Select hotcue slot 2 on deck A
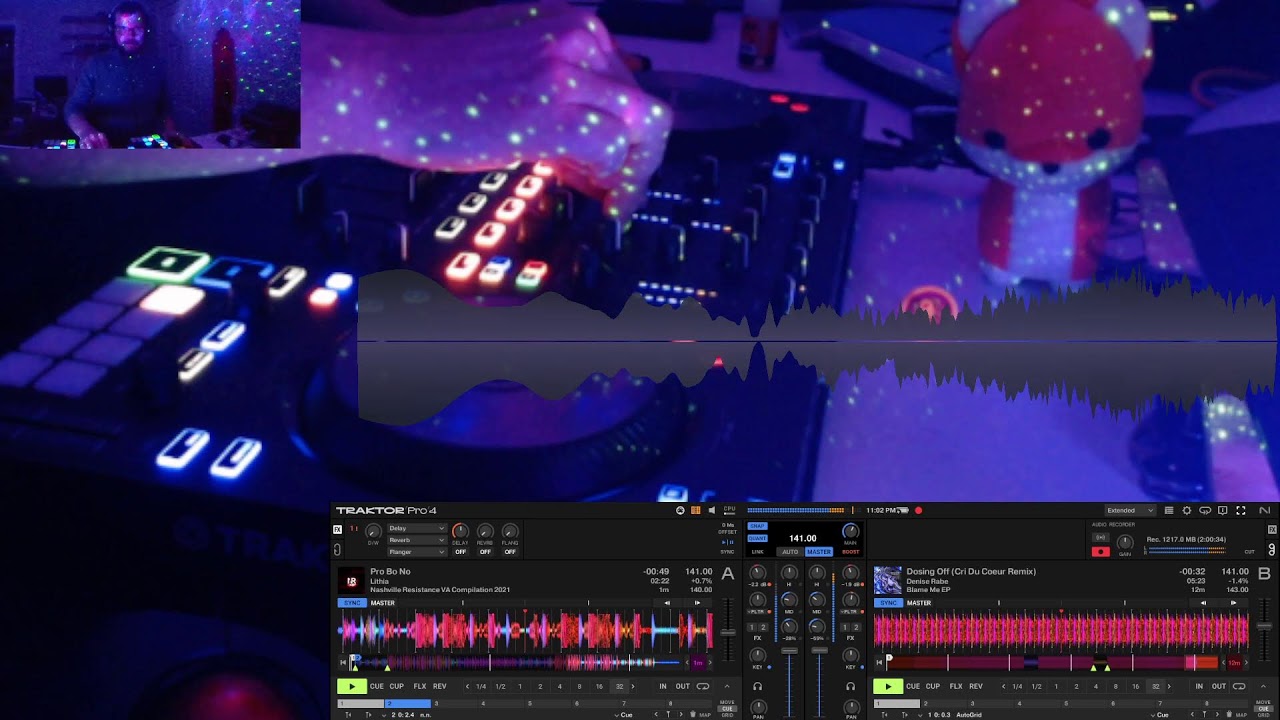 pyautogui.click(x=407, y=704)
